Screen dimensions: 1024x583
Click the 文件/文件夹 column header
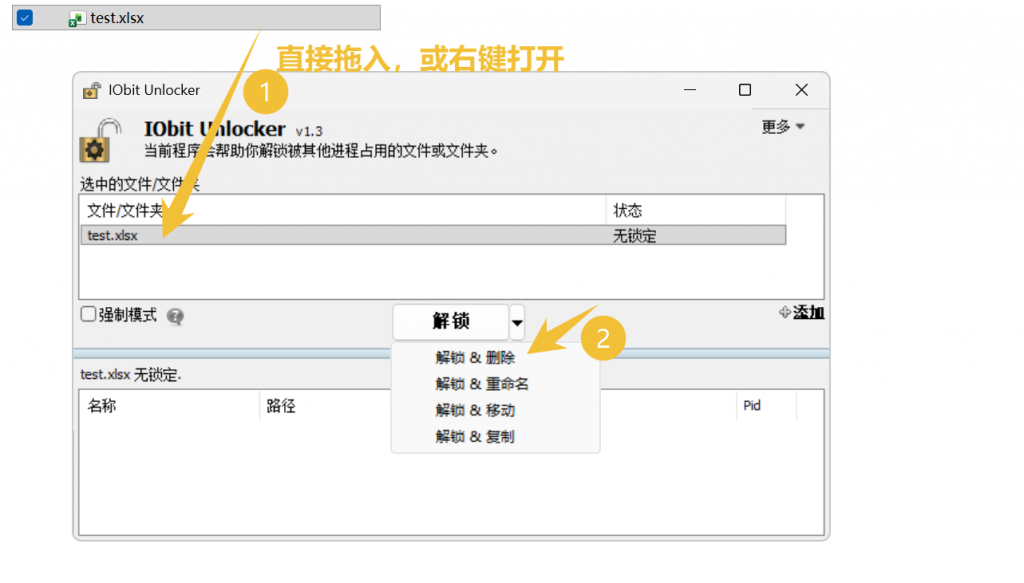click(344, 211)
